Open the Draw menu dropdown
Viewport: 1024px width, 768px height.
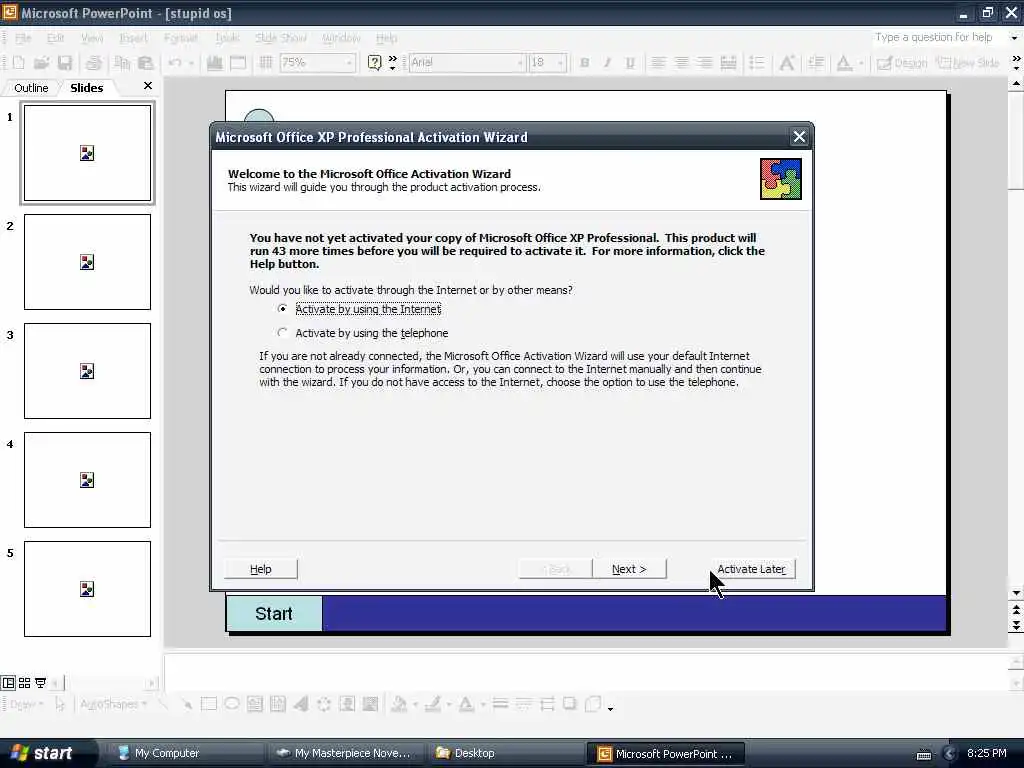pos(26,704)
